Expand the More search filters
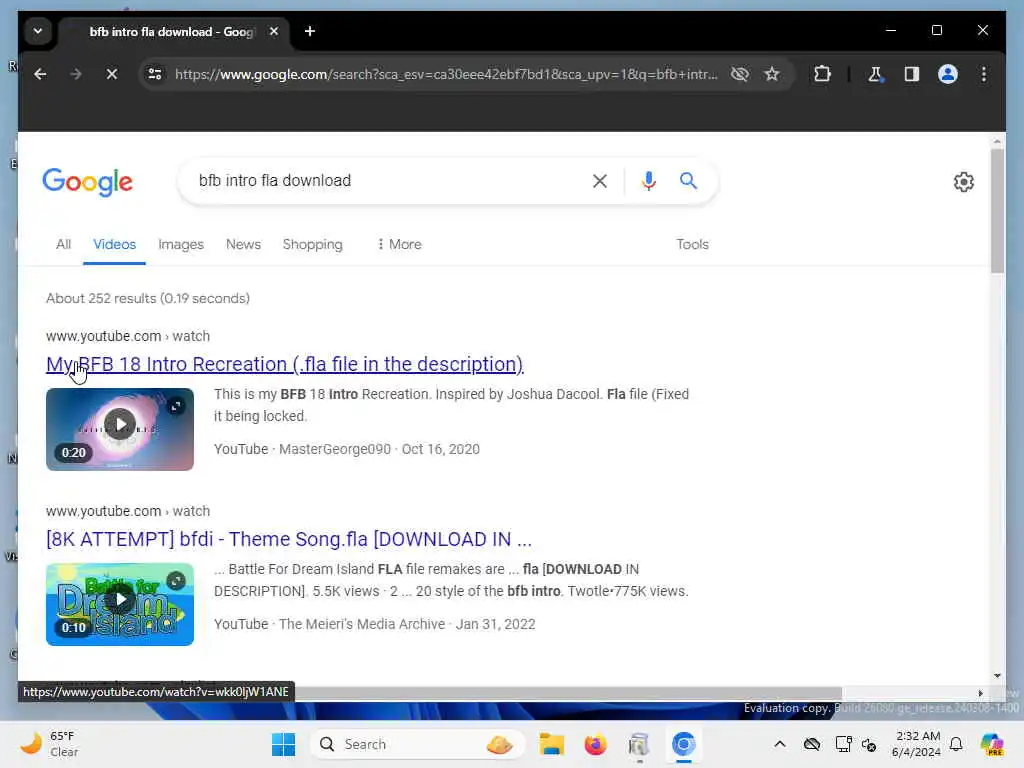The height and width of the screenshot is (768, 1024). [399, 244]
